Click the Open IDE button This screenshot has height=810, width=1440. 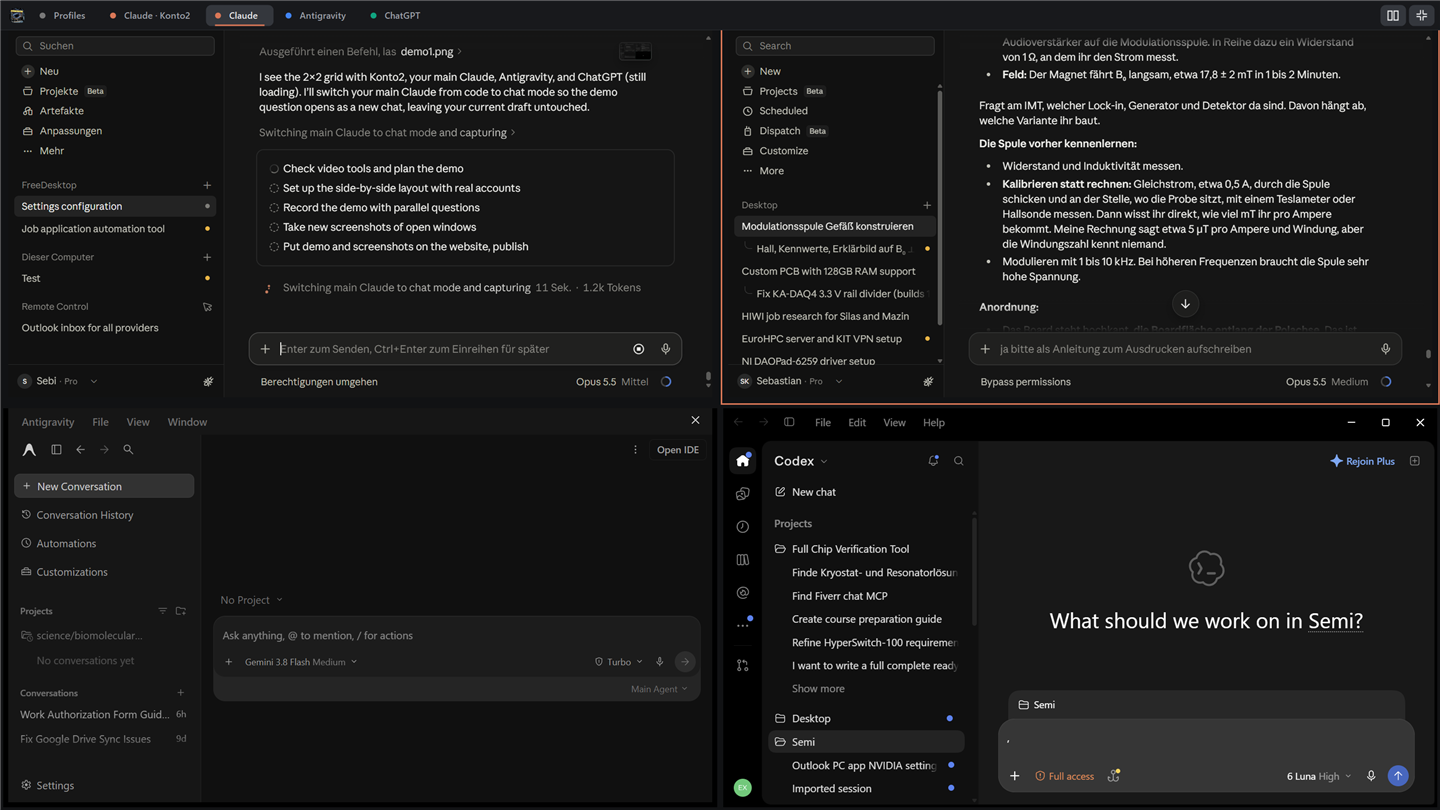(x=678, y=450)
